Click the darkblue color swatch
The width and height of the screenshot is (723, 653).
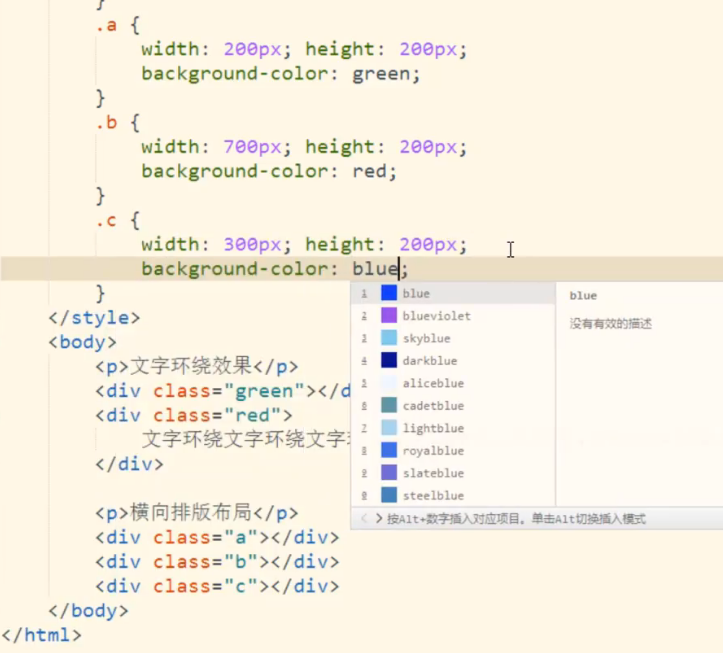[x=389, y=360]
